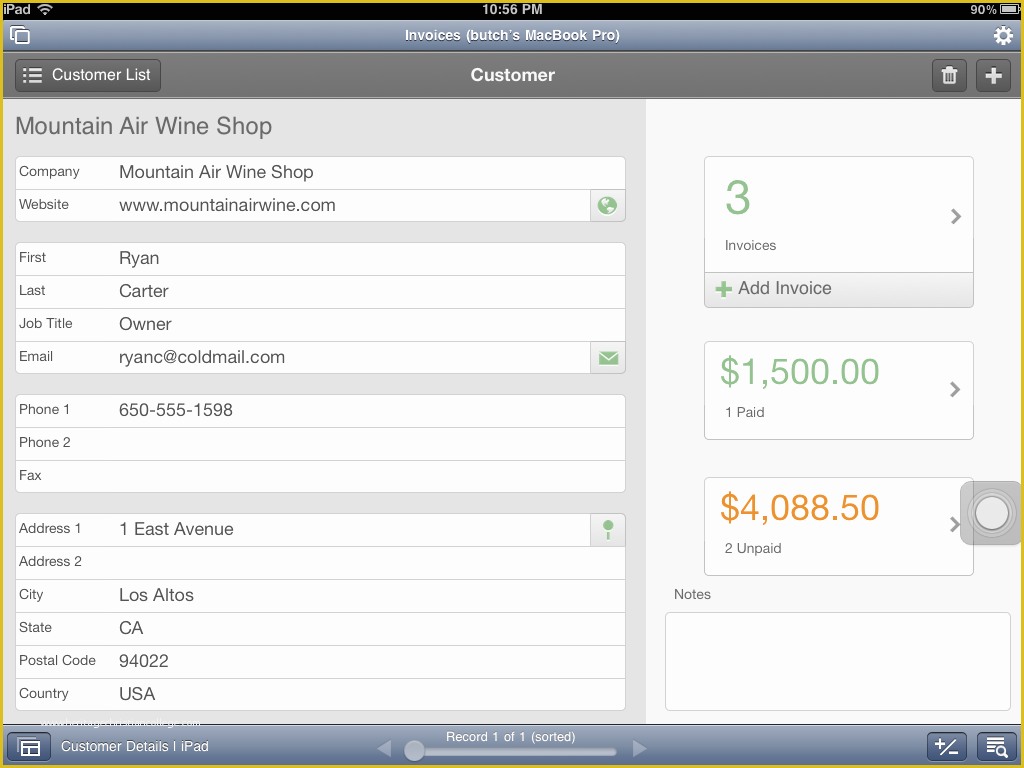Move the record slider handle

point(414,750)
